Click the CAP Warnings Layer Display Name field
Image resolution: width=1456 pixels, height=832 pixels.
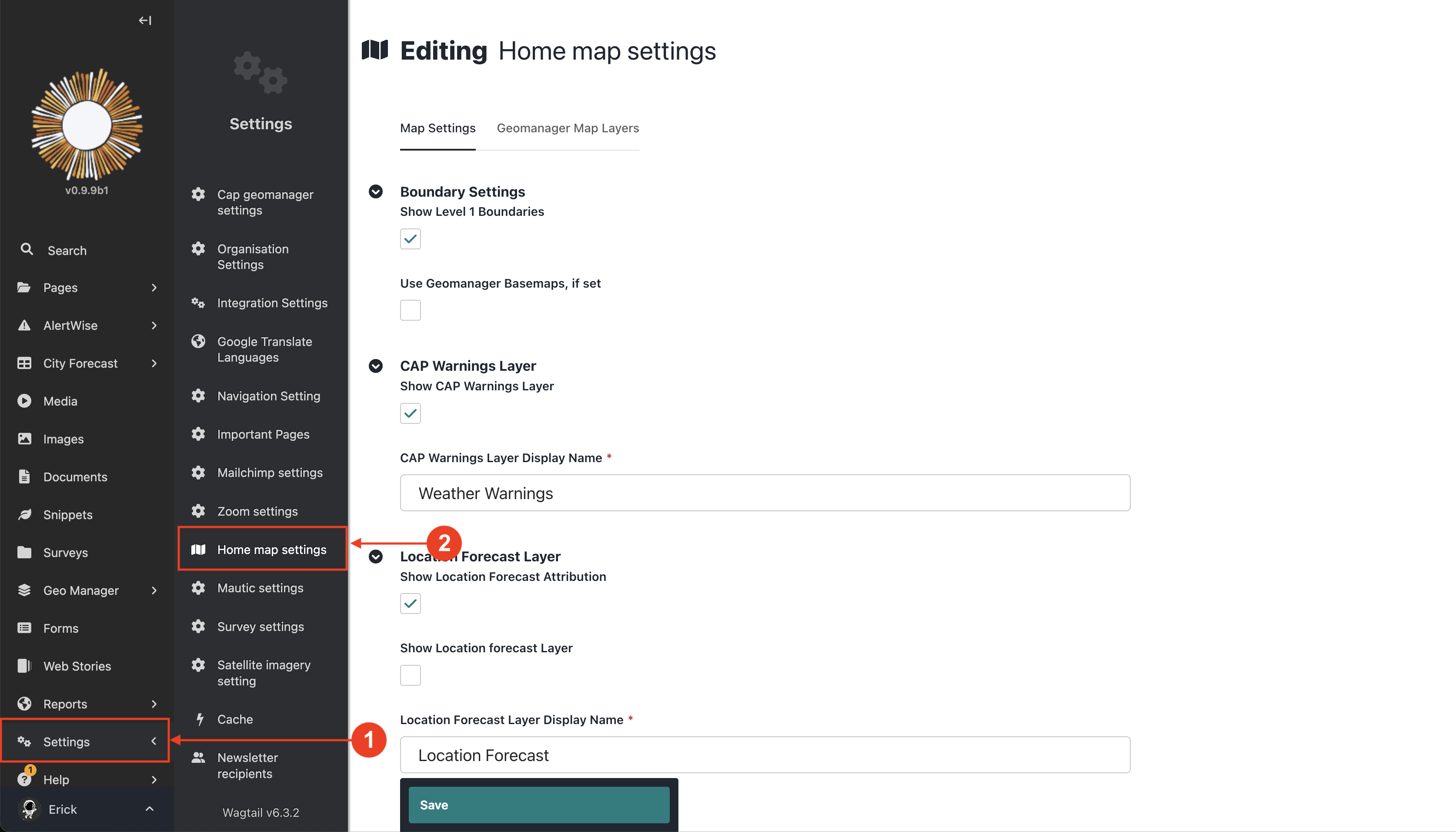[765, 493]
